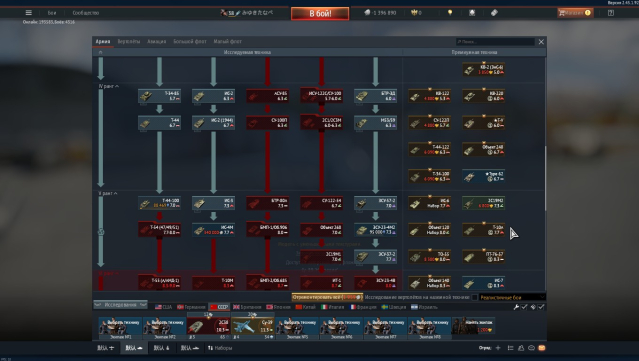Click the Су-39 aircraft crew slot

(253, 326)
